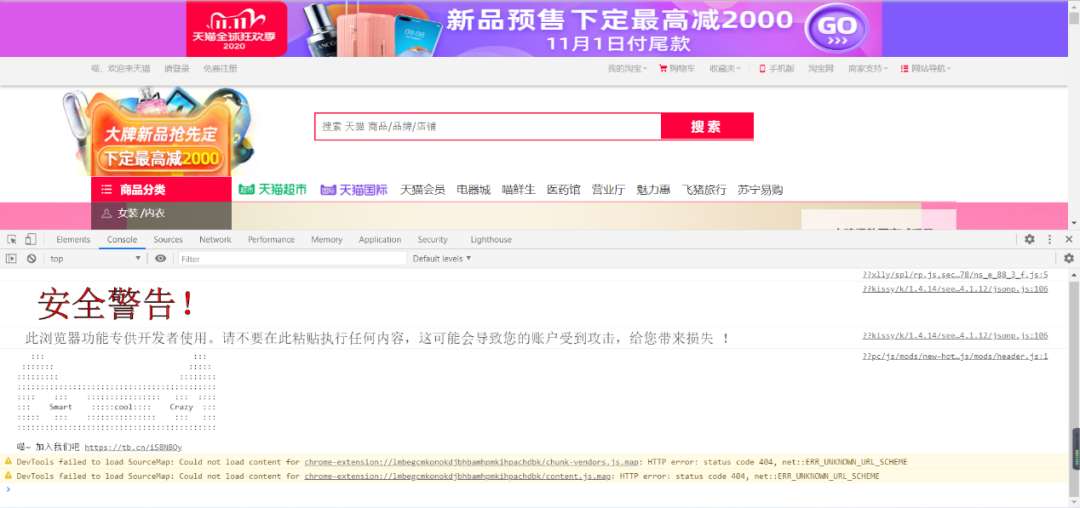Expand the 我的淘宝 dropdown
The width and height of the screenshot is (1080, 508).
click(627, 69)
